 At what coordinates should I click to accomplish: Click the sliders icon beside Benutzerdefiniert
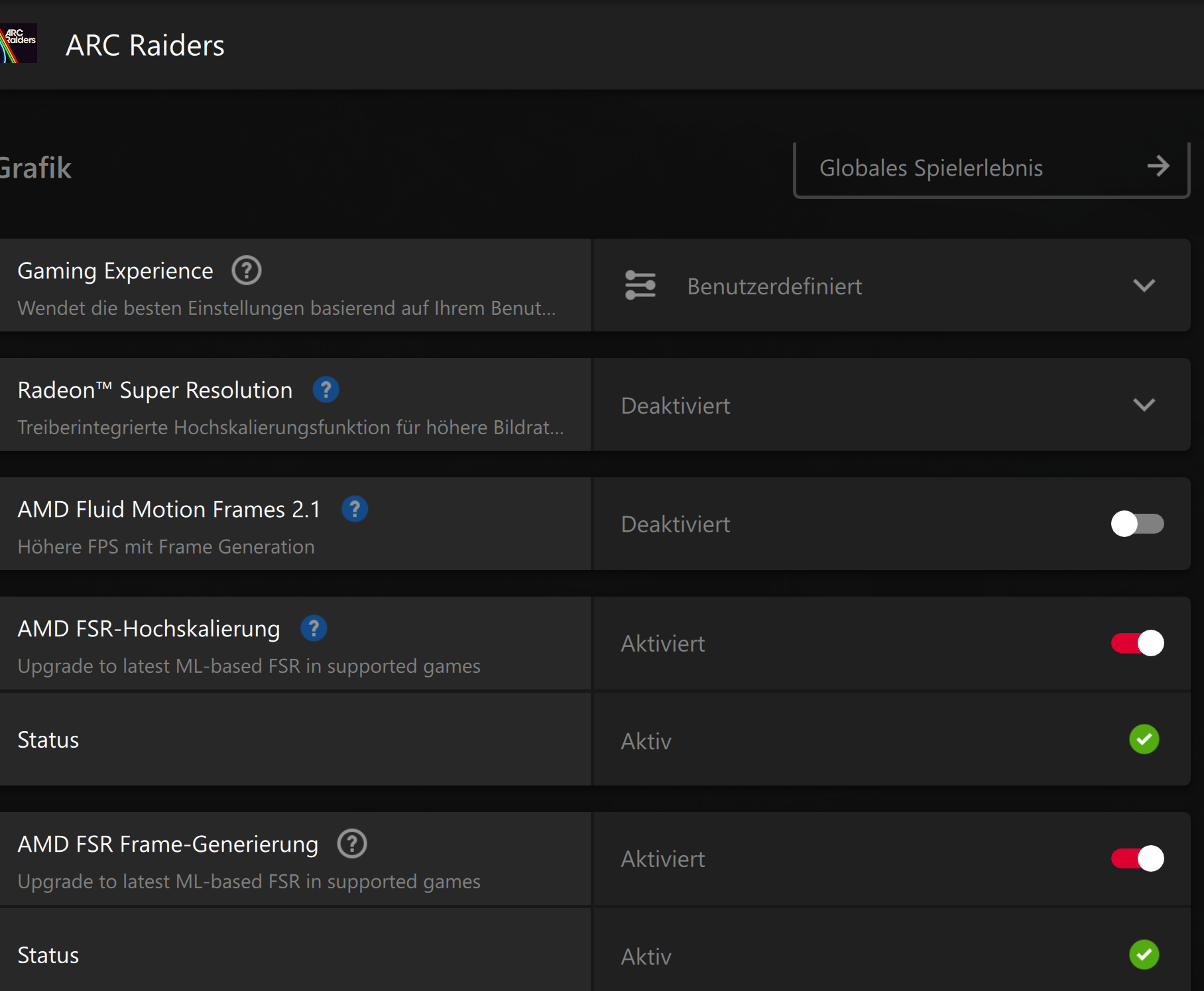pyautogui.click(x=640, y=286)
